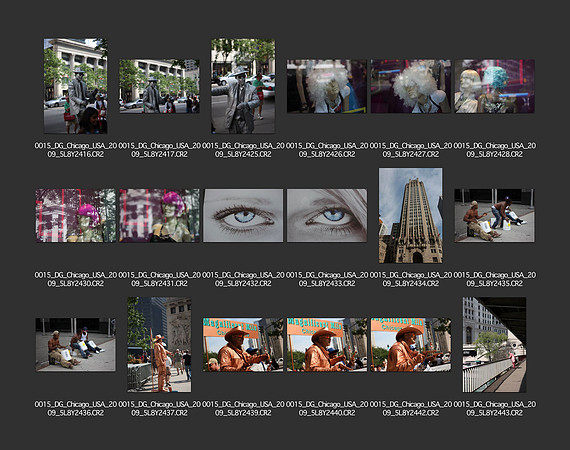Select filename label ending 5L8Y2431.CR2
The image size is (570, 450).
coord(160,279)
